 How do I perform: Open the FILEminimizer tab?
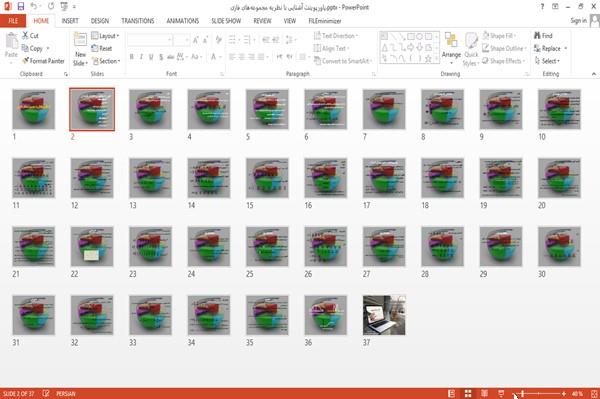click(325, 21)
